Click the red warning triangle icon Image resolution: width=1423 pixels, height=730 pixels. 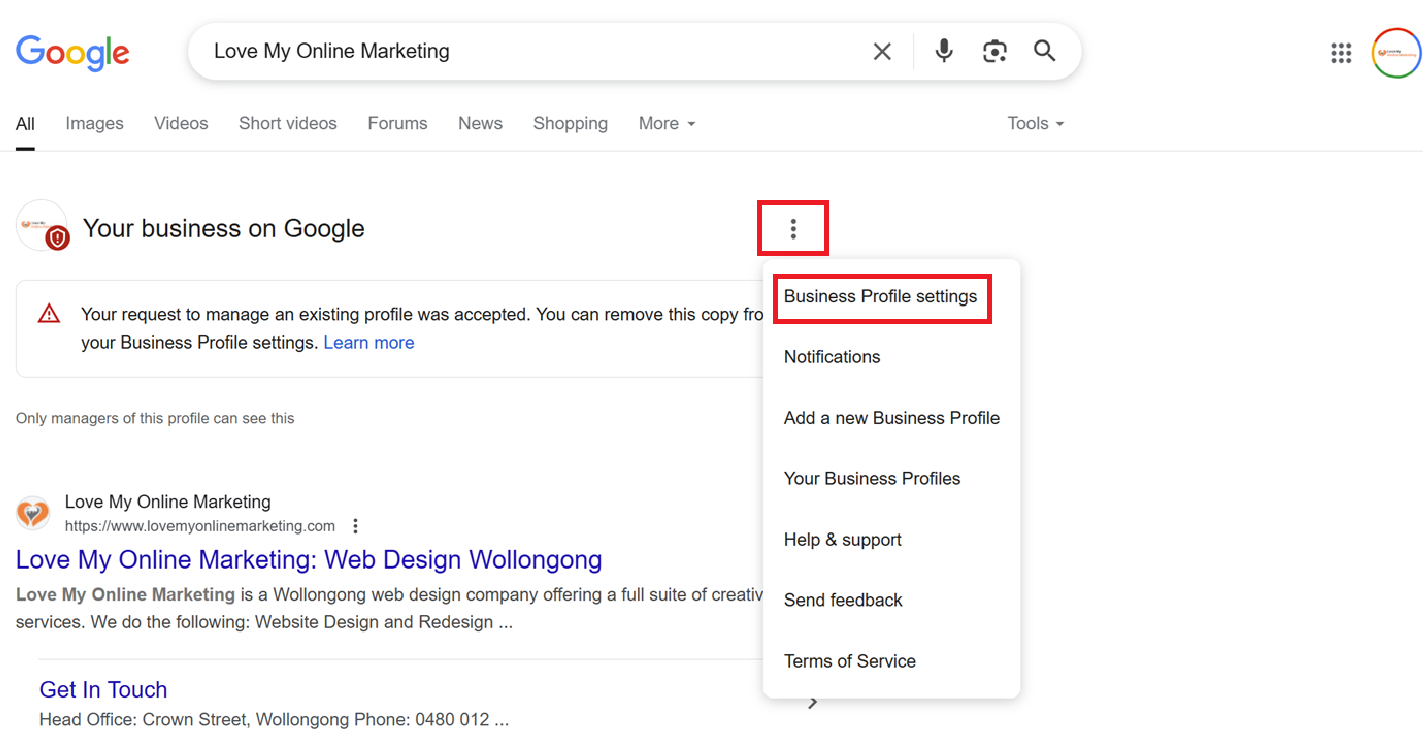click(x=49, y=314)
